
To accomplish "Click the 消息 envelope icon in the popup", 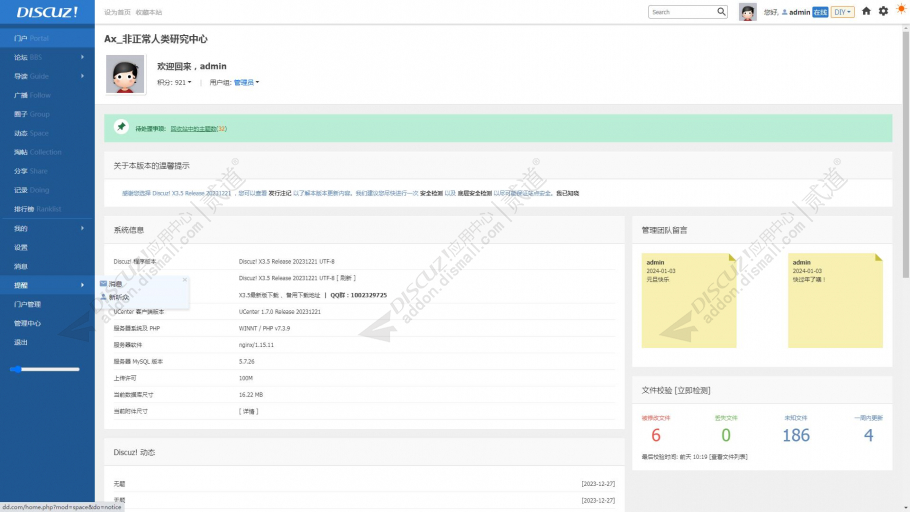I will (103, 284).
